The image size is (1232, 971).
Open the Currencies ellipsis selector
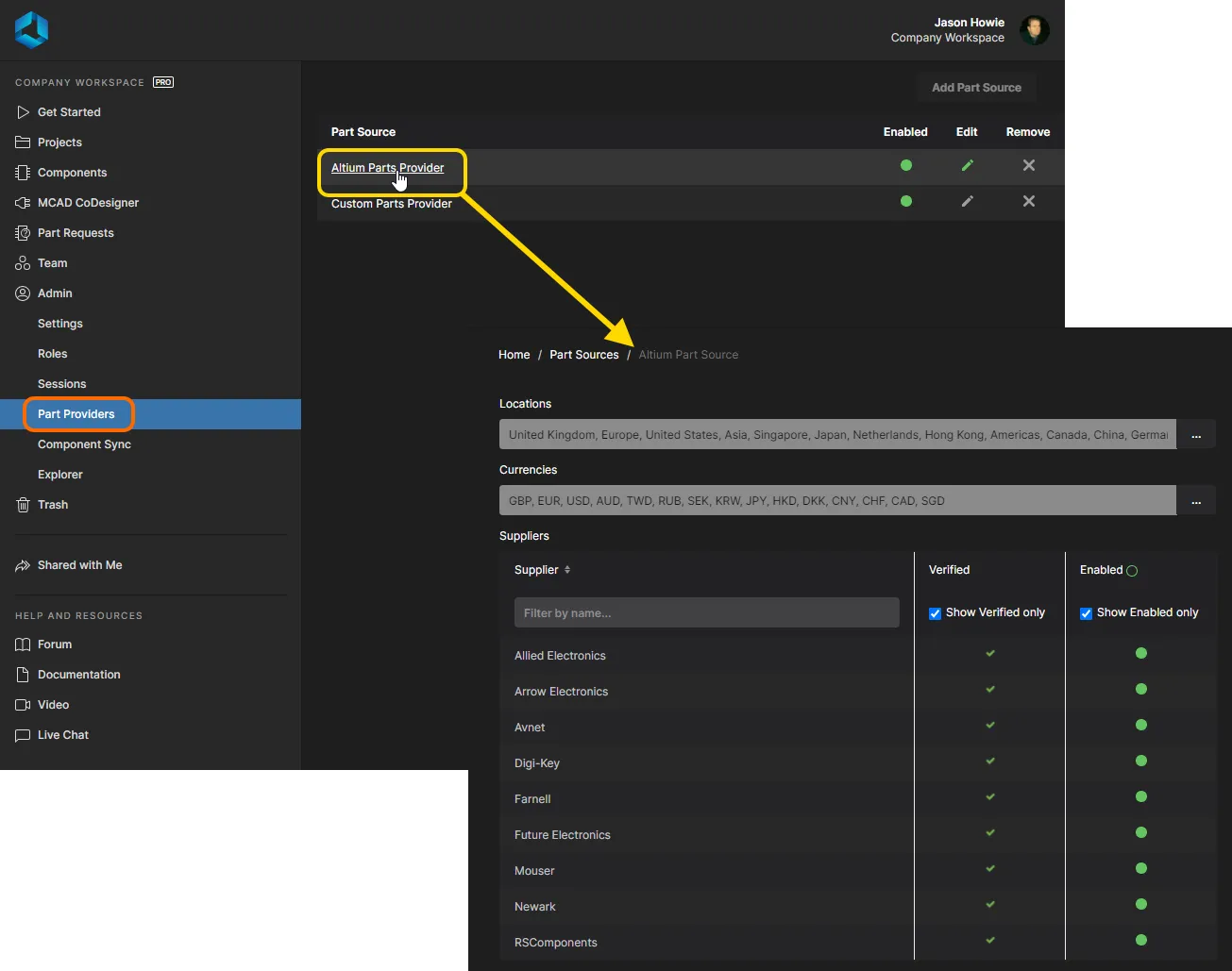[x=1196, y=501]
